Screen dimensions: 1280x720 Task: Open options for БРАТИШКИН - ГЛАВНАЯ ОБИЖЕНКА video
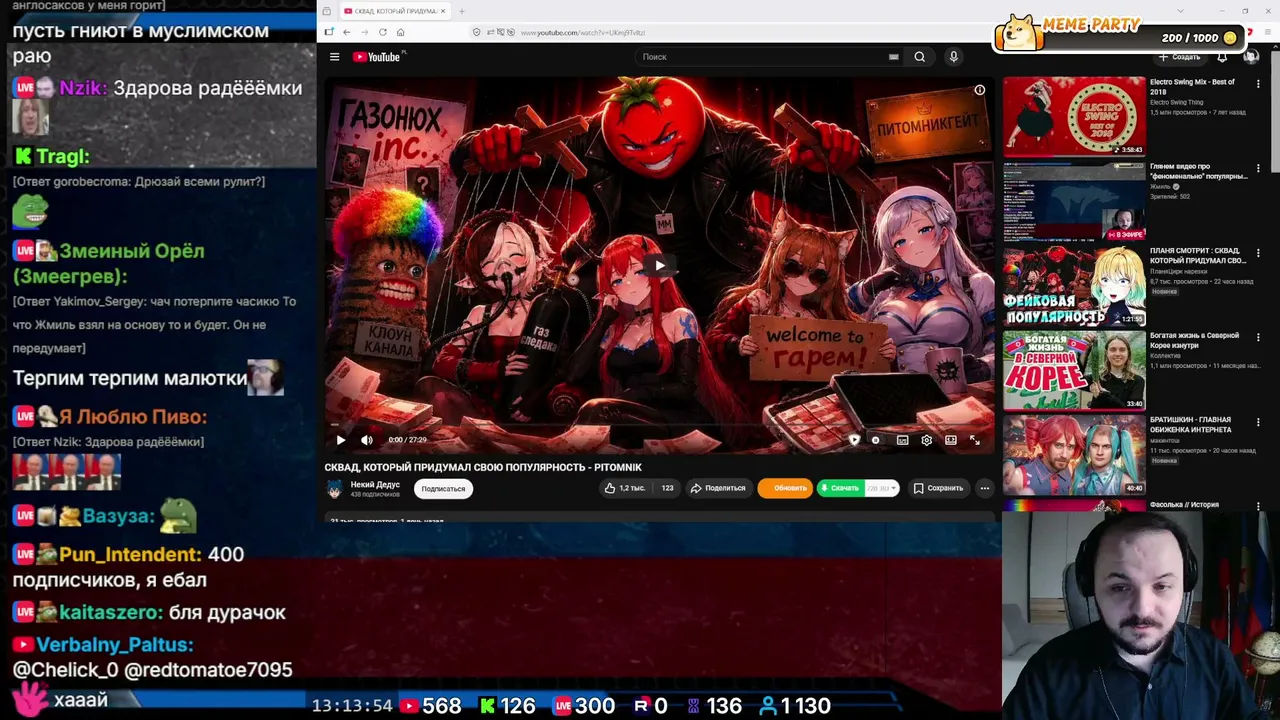point(1258,421)
